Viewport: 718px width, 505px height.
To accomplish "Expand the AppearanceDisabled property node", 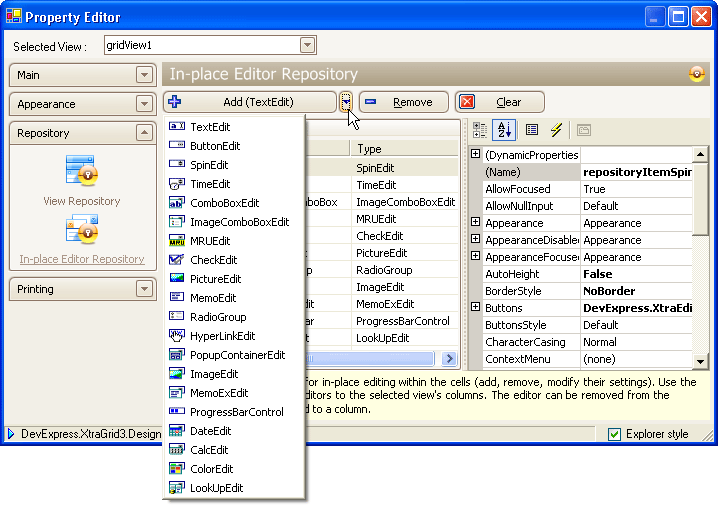I will point(475,239).
